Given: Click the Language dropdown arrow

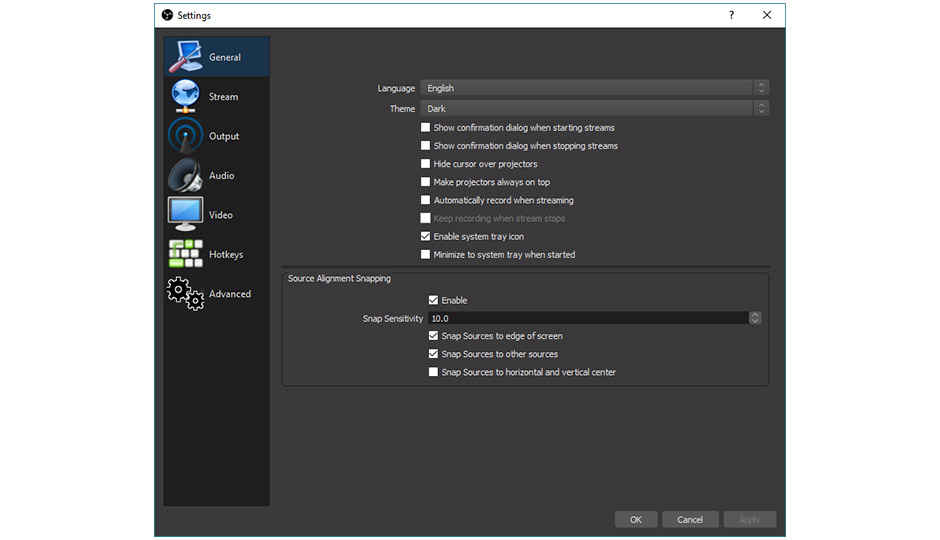Looking at the screenshot, I should pos(761,88).
